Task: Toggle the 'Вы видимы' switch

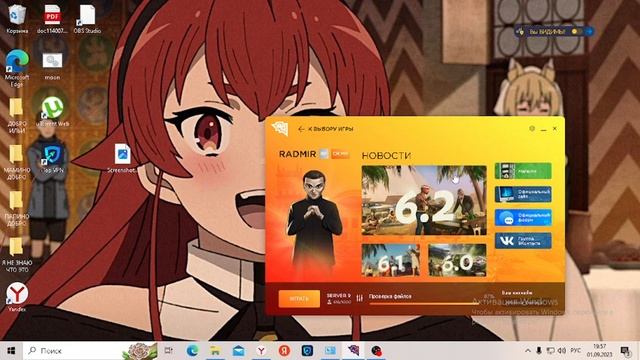Action: tap(576, 31)
